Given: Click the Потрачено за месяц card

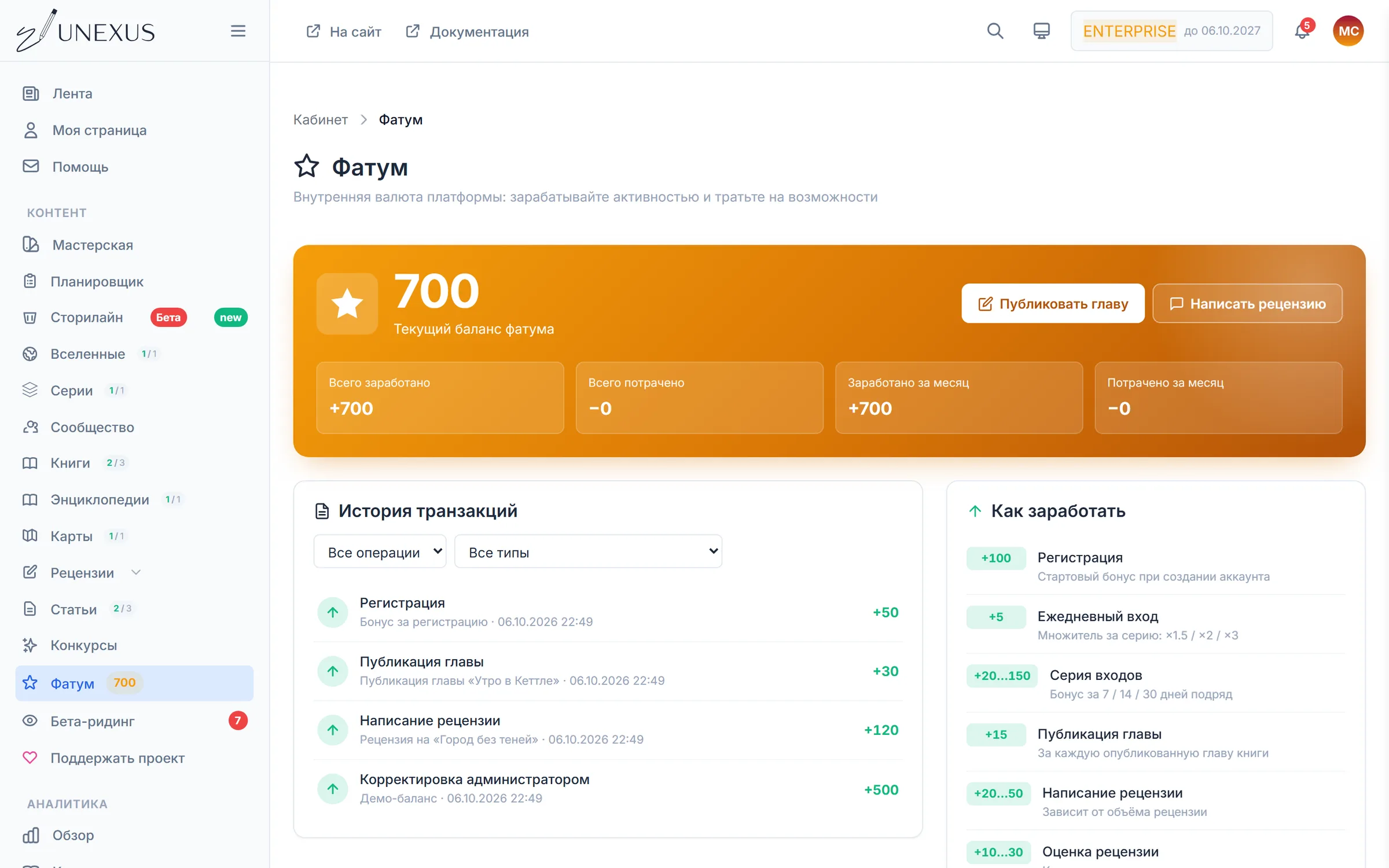Looking at the screenshot, I should pyautogui.click(x=1218, y=398).
